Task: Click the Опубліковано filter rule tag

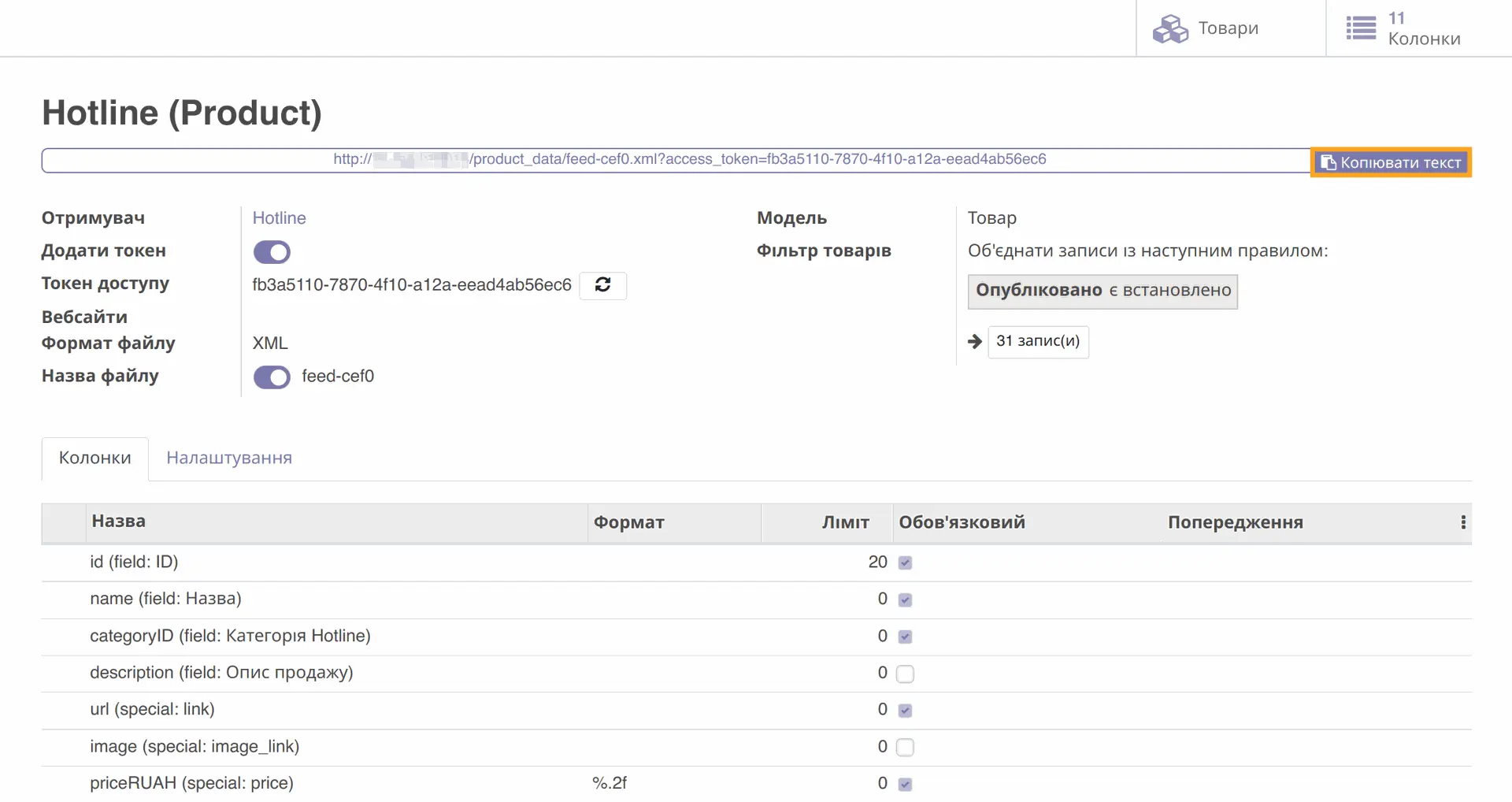Action: click(x=1102, y=291)
